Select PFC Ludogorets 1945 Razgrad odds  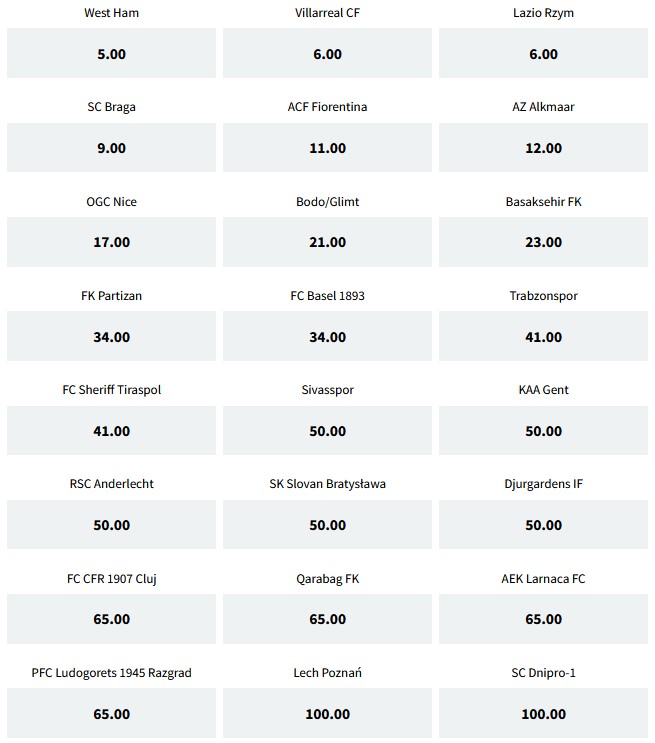tap(111, 714)
